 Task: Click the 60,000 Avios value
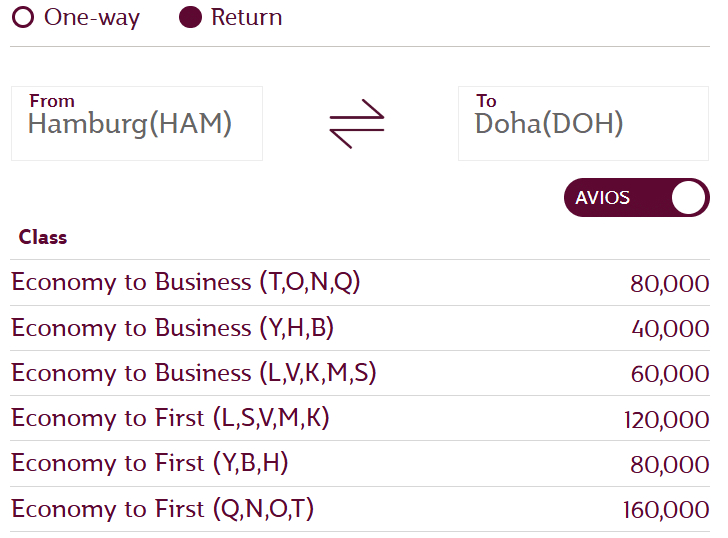669,374
